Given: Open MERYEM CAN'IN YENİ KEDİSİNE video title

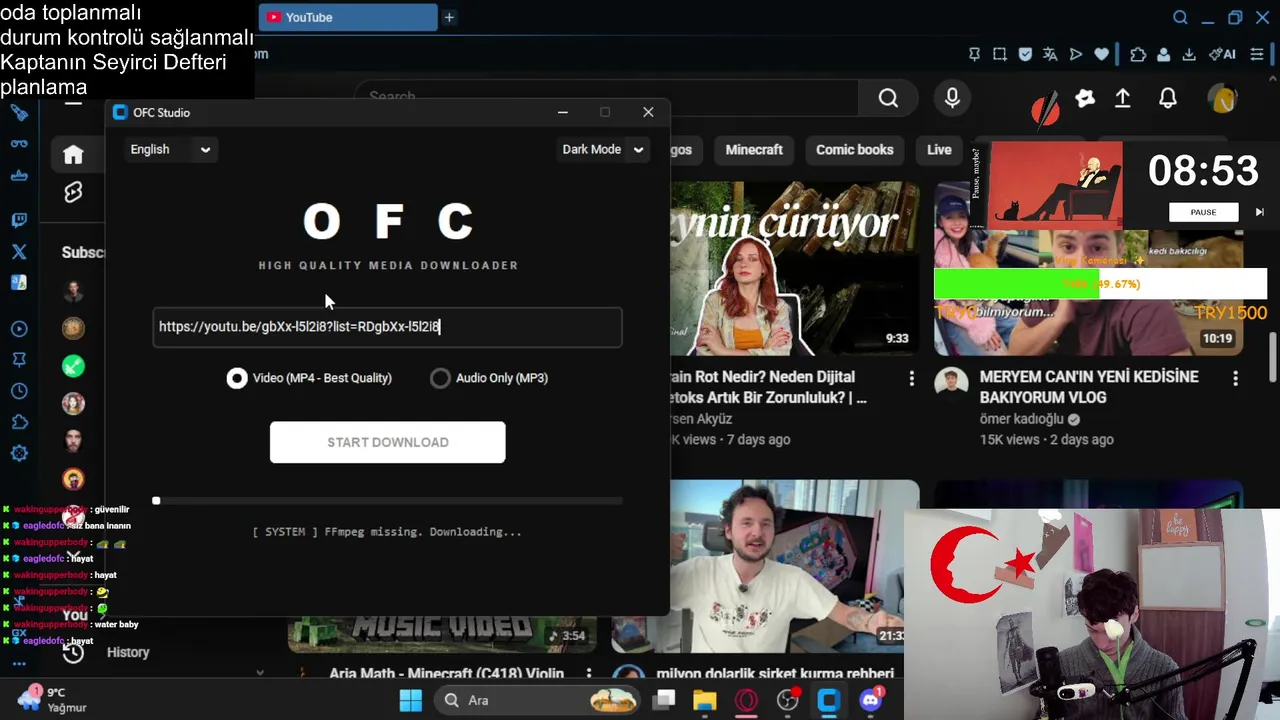Looking at the screenshot, I should [1088, 387].
